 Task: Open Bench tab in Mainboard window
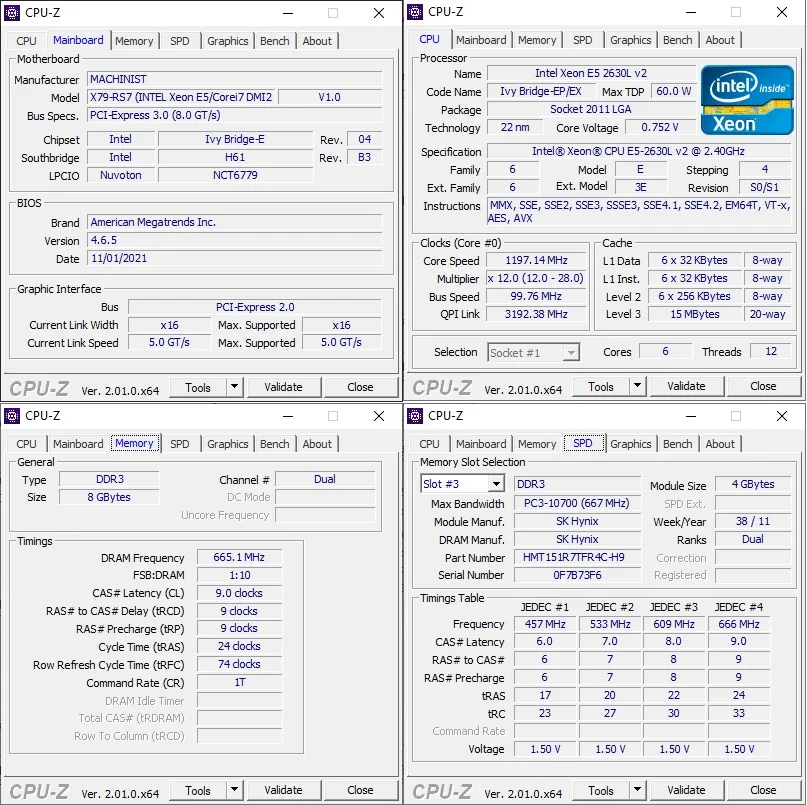point(275,41)
